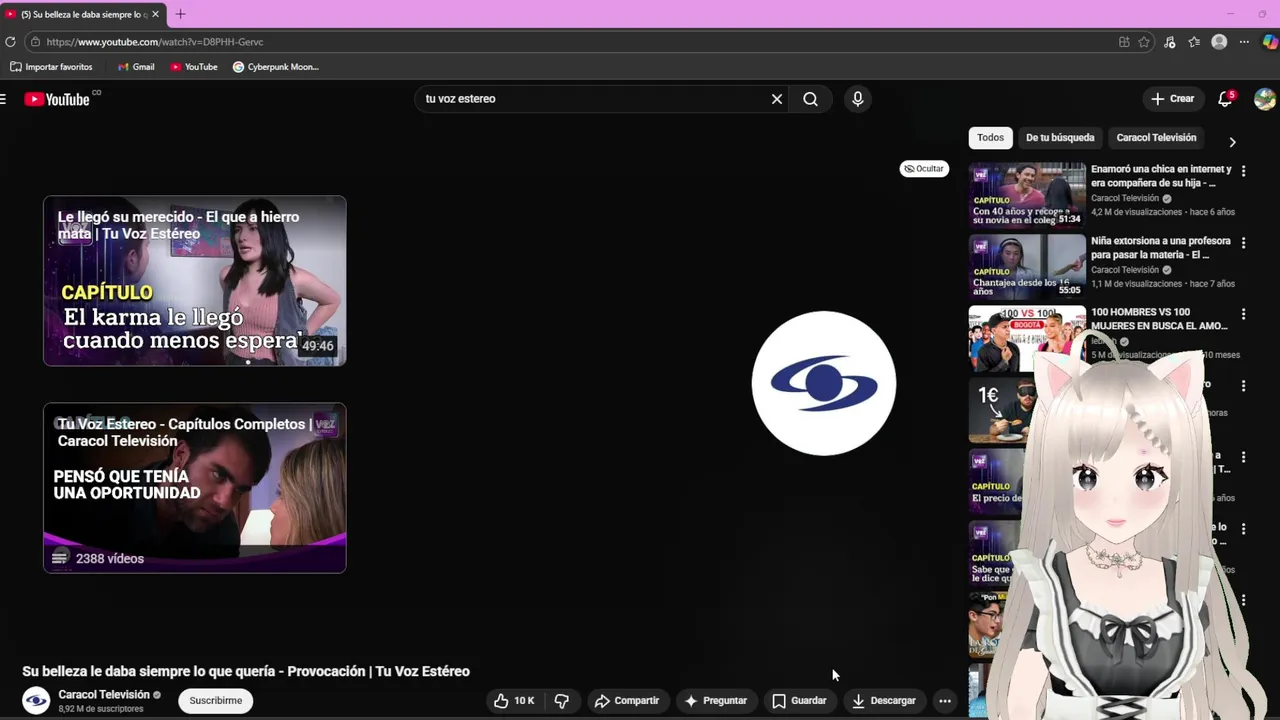1280x720 pixels.
Task: Open options for Enamoró una chica video
Action: click(x=1243, y=171)
